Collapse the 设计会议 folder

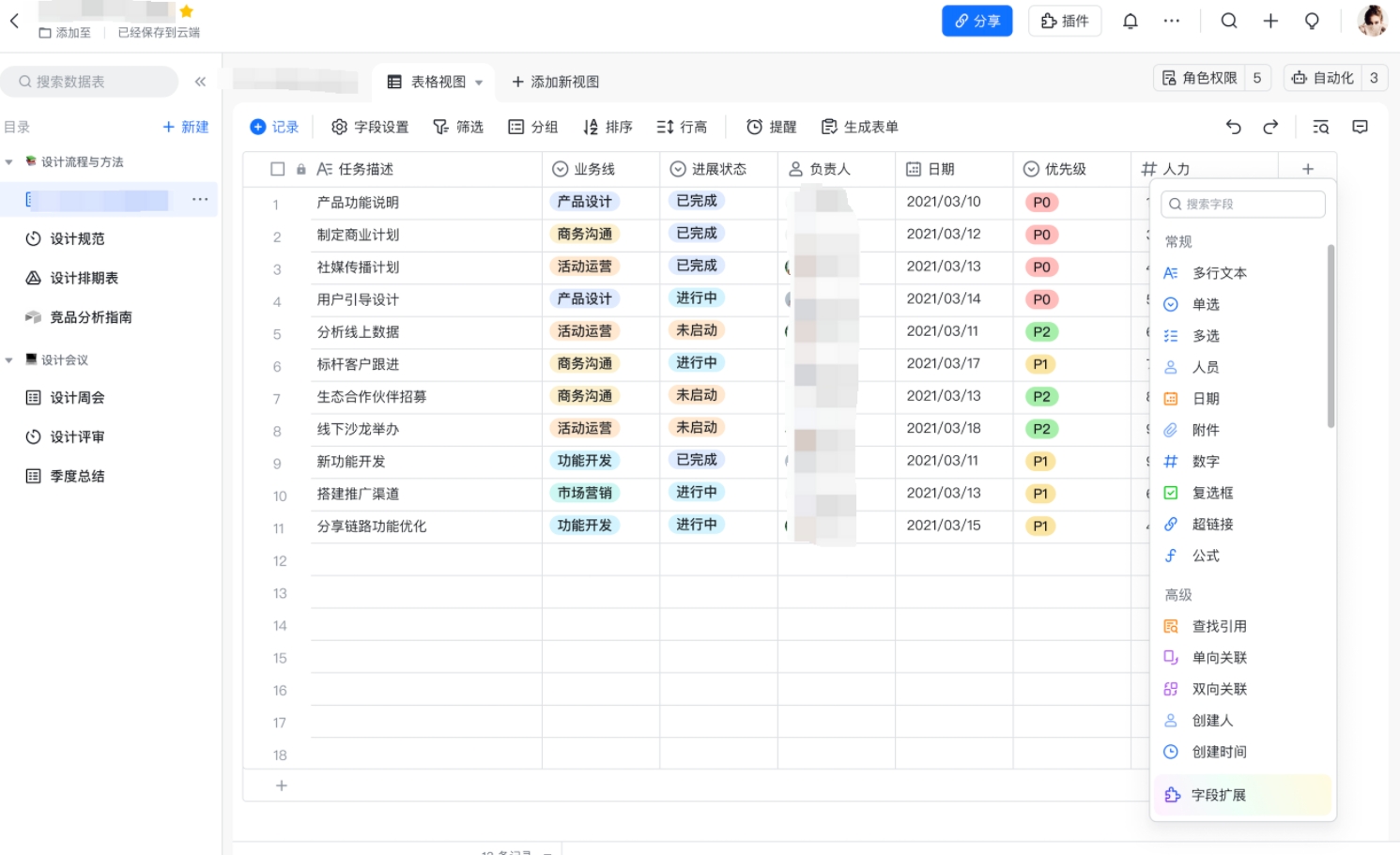click(9, 360)
